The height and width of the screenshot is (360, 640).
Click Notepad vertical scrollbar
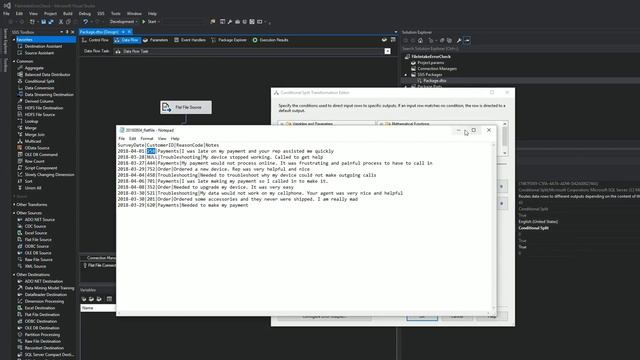493,227
